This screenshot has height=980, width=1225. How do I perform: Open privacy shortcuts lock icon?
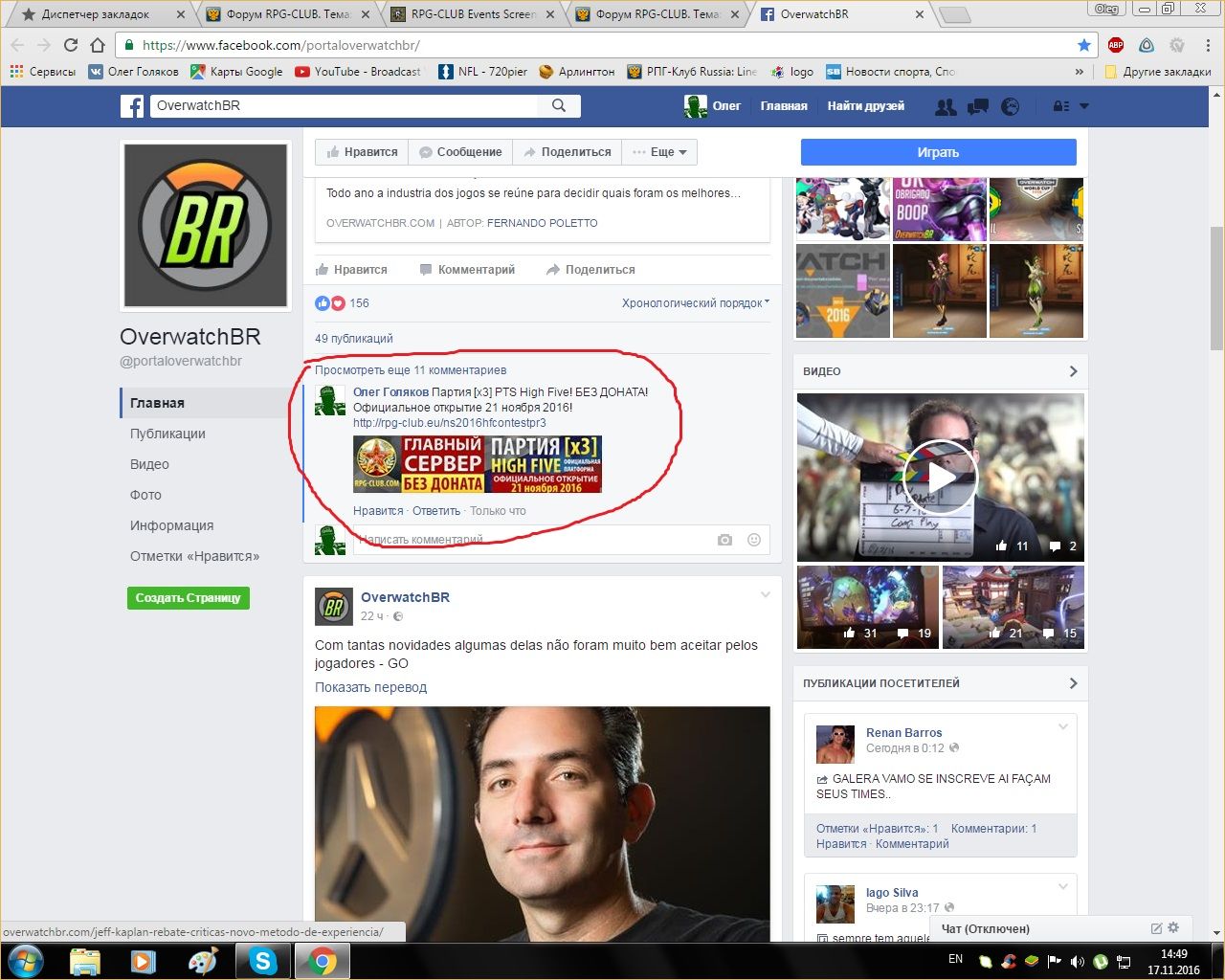[x=1060, y=106]
